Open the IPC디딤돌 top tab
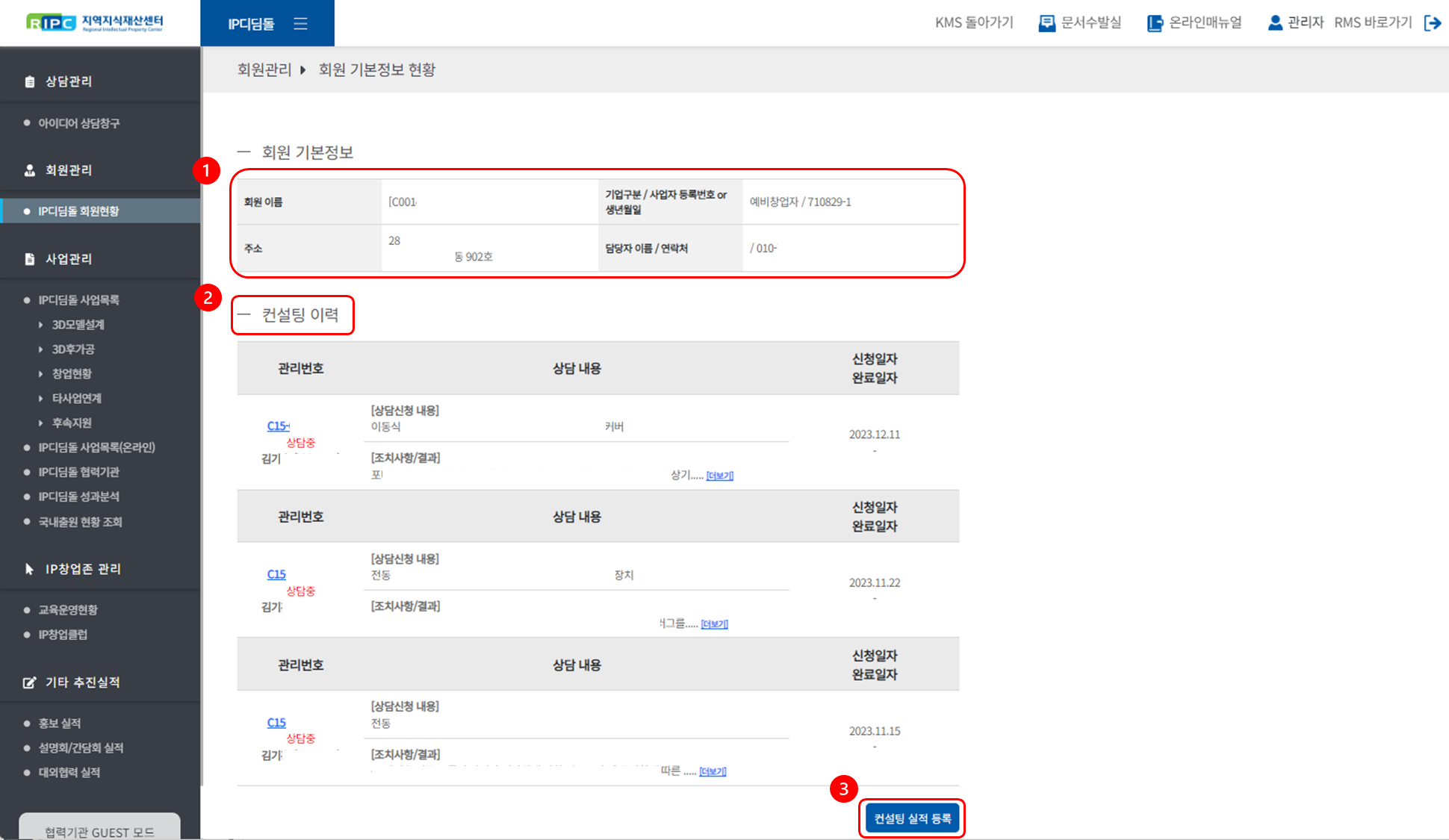 (x=251, y=24)
